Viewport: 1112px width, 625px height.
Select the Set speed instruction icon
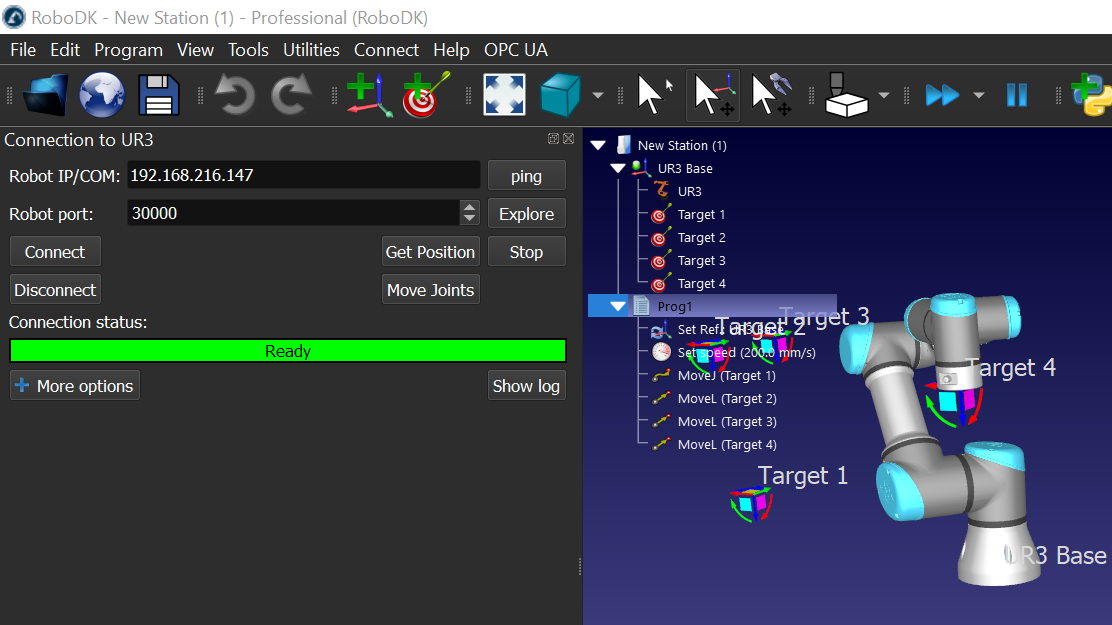661,352
